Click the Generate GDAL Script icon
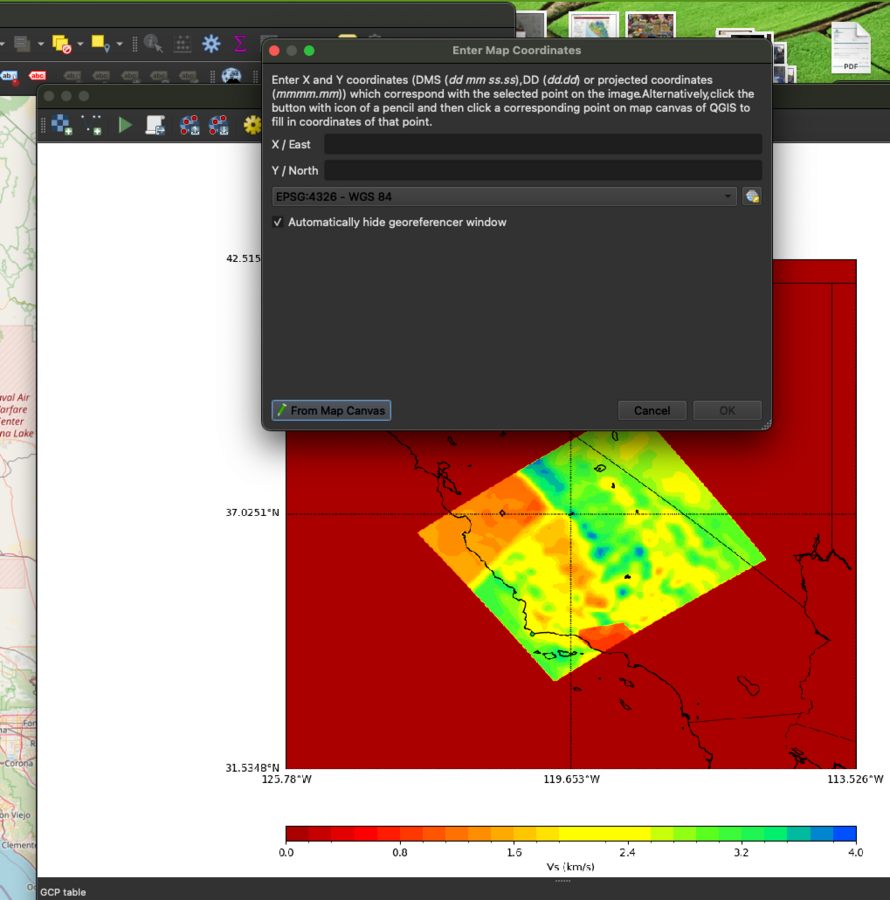 point(155,125)
